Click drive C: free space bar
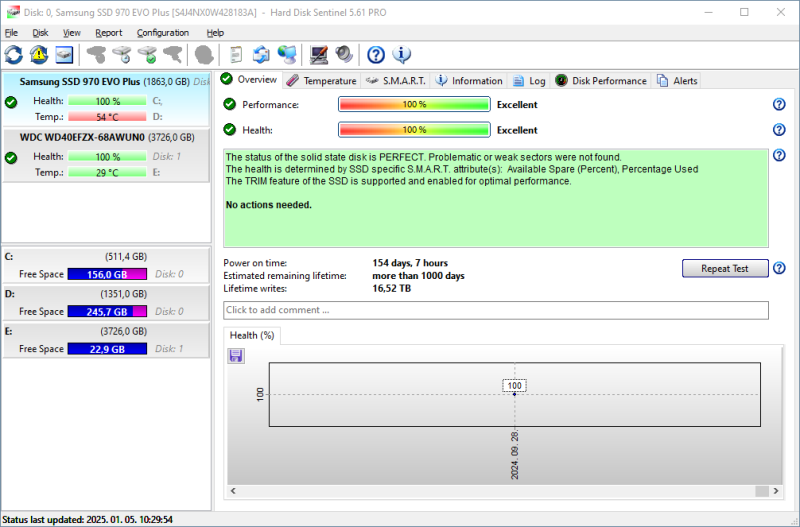800x527 pixels. 107,274
